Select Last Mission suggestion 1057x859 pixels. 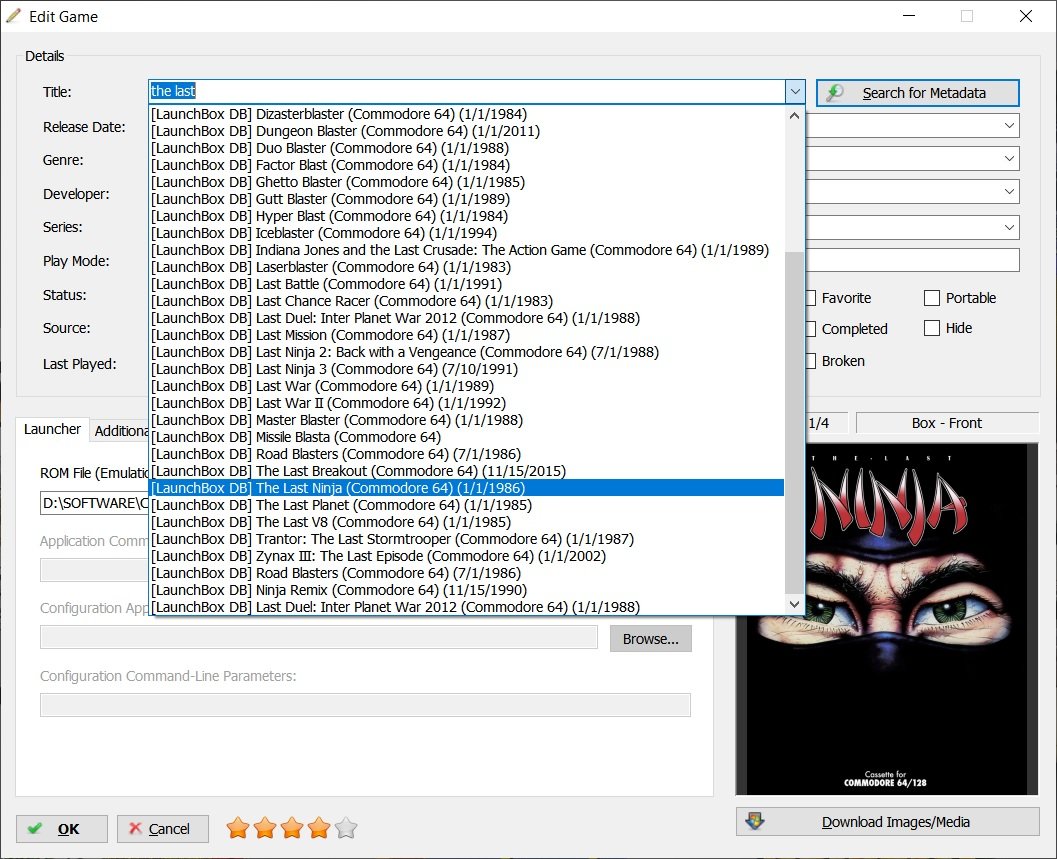(x=466, y=335)
